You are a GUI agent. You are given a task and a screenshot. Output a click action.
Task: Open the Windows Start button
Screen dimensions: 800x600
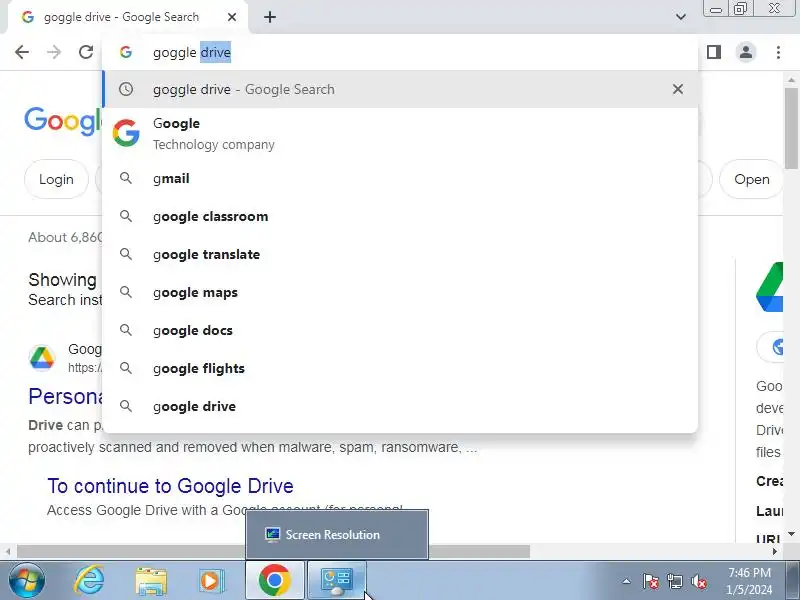(27, 581)
